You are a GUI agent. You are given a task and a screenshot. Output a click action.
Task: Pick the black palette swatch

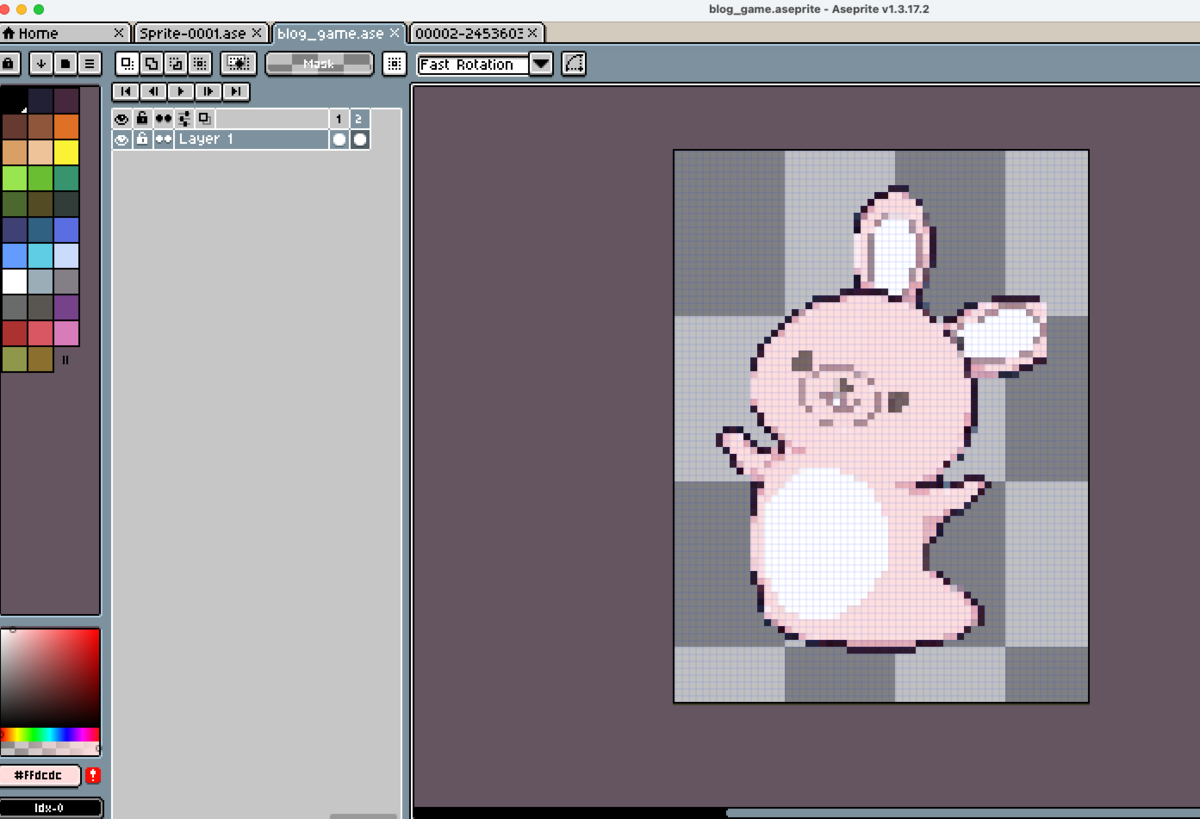[x=13, y=101]
